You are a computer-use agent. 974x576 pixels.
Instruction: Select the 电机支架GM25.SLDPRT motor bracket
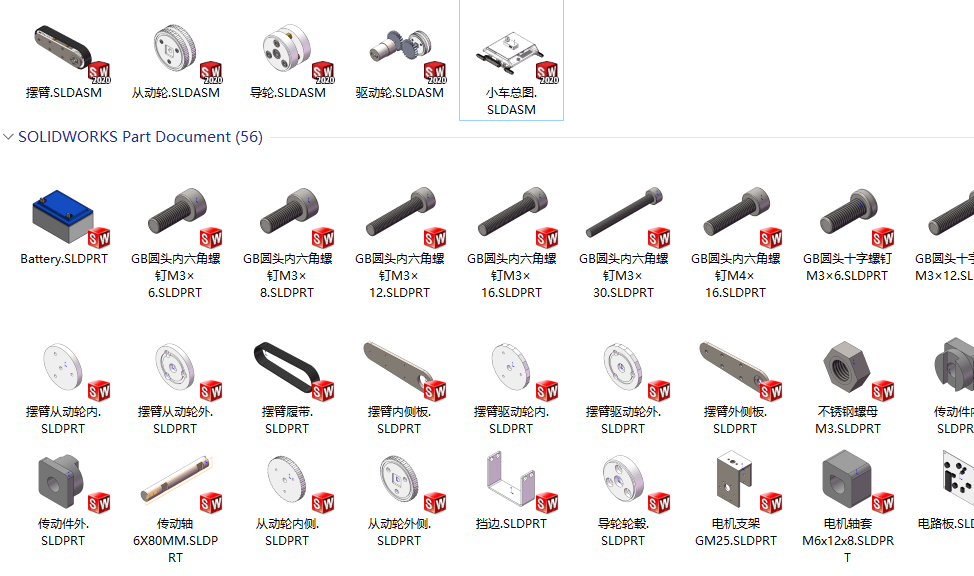735,482
